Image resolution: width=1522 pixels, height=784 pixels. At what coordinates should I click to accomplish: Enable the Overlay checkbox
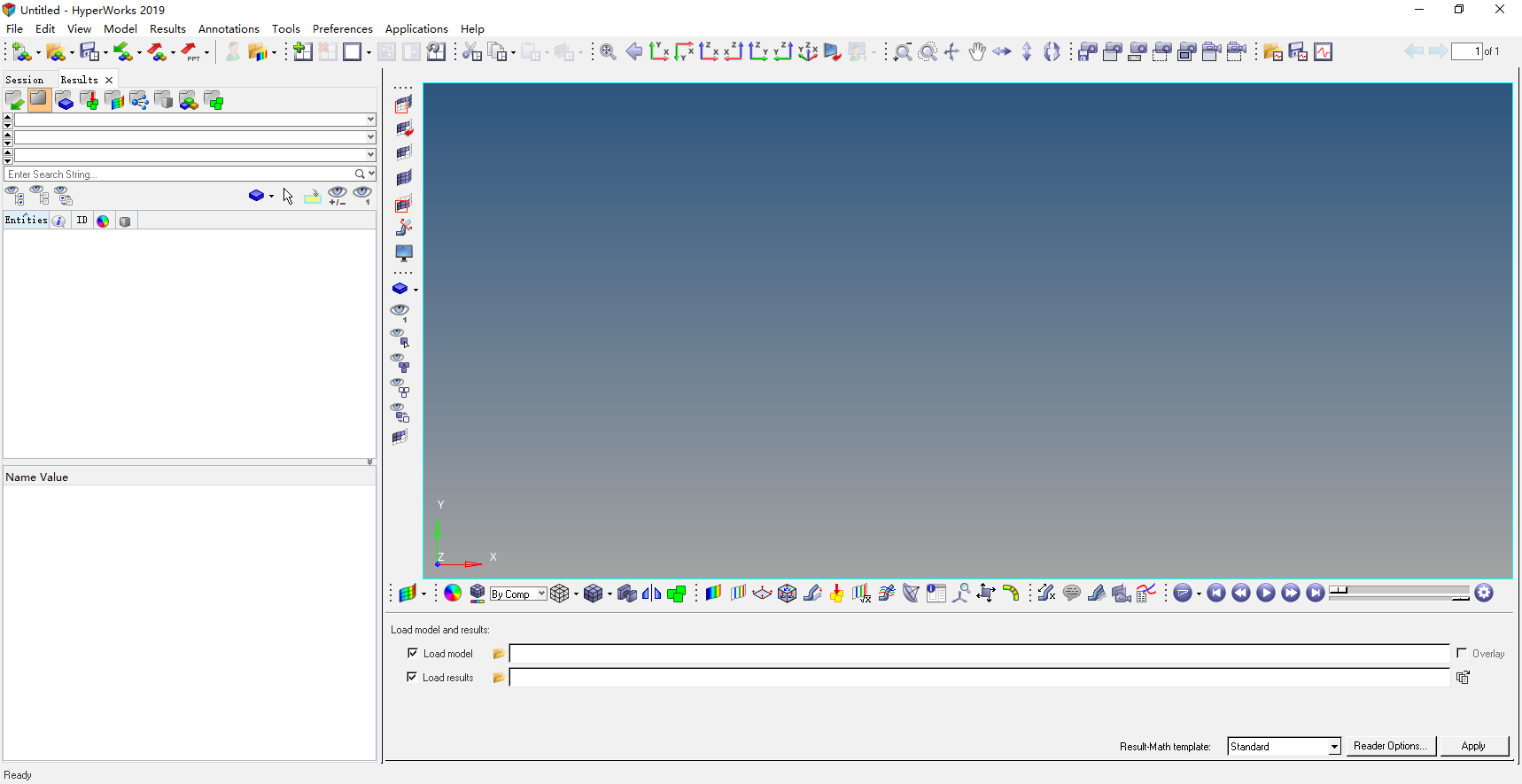[1462, 653]
